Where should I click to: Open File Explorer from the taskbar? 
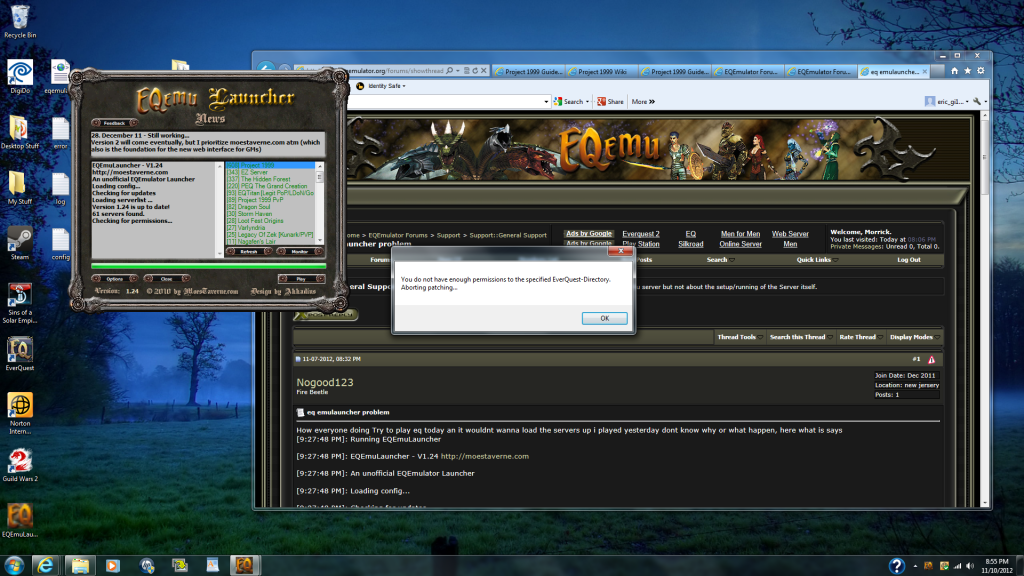click(80, 566)
